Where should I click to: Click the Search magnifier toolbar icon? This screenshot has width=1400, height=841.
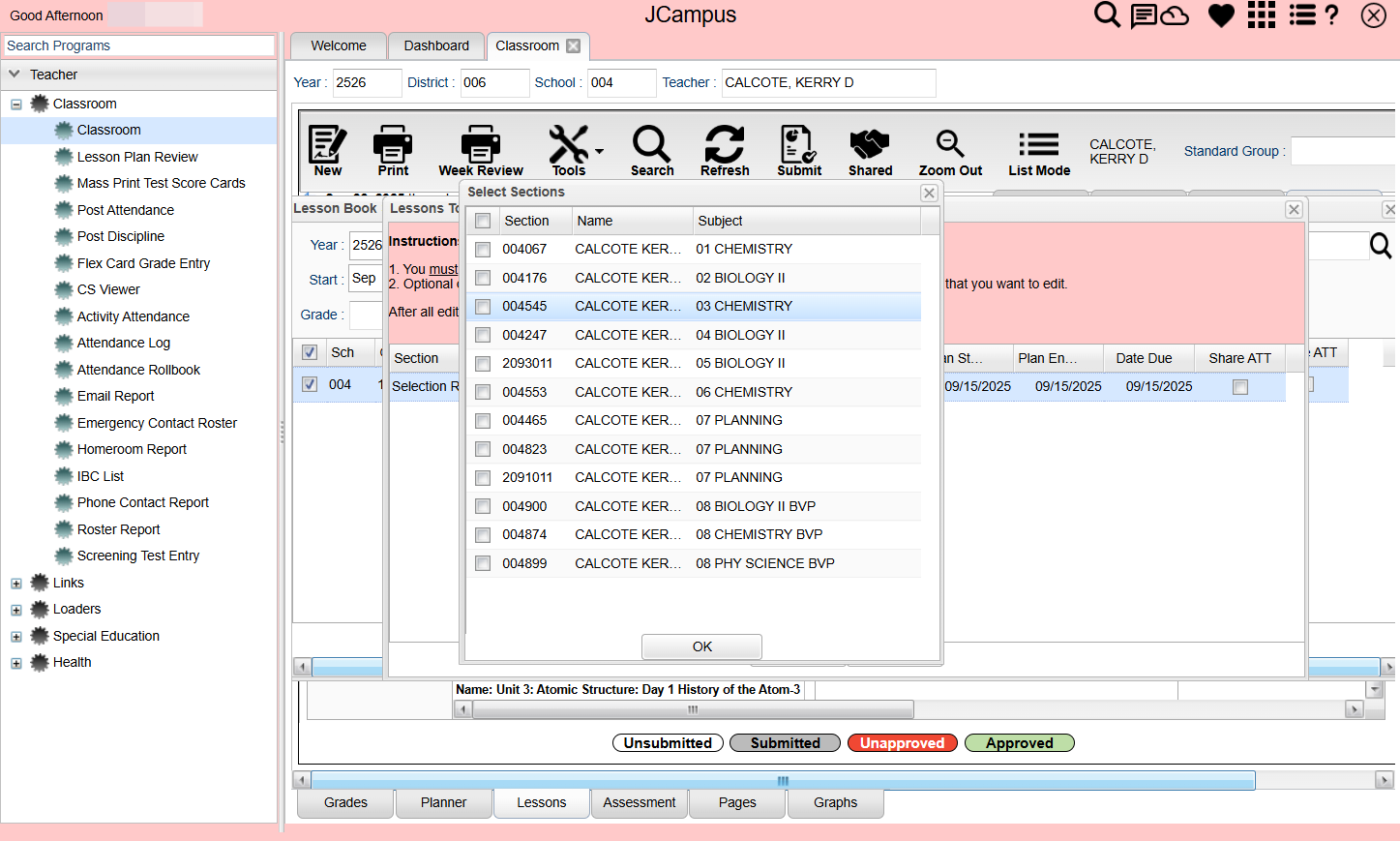click(652, 151)
